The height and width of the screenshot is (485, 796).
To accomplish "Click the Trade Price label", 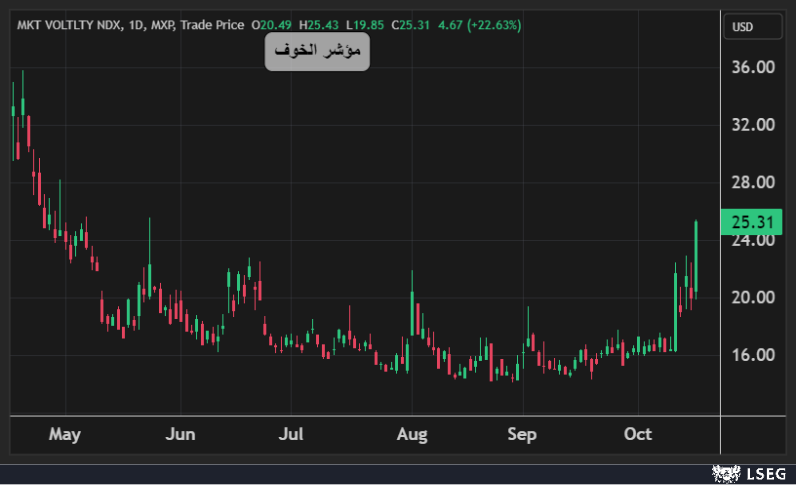I will tap(214, 25).
